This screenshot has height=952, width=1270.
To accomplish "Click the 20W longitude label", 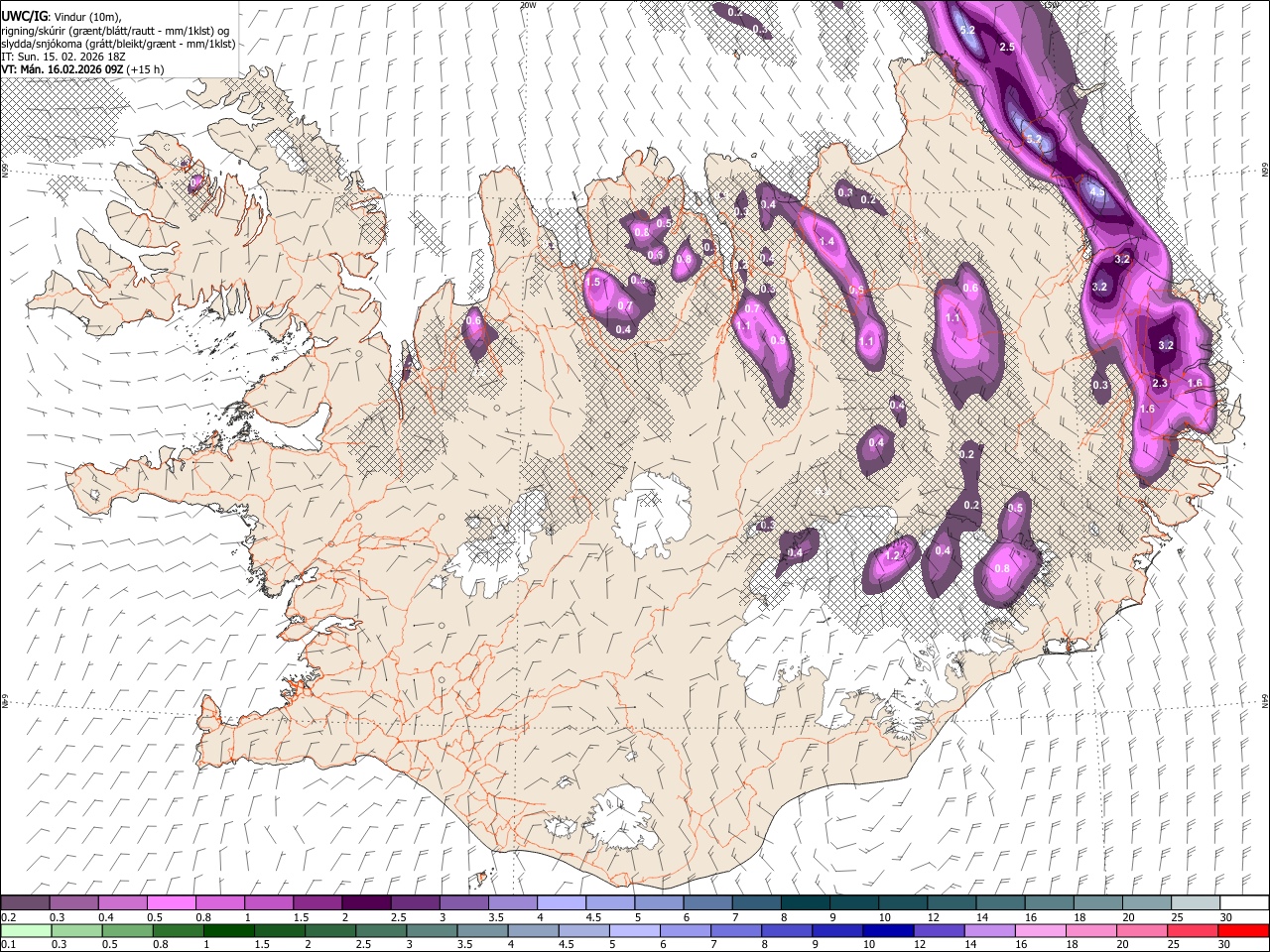I will 528,5.
